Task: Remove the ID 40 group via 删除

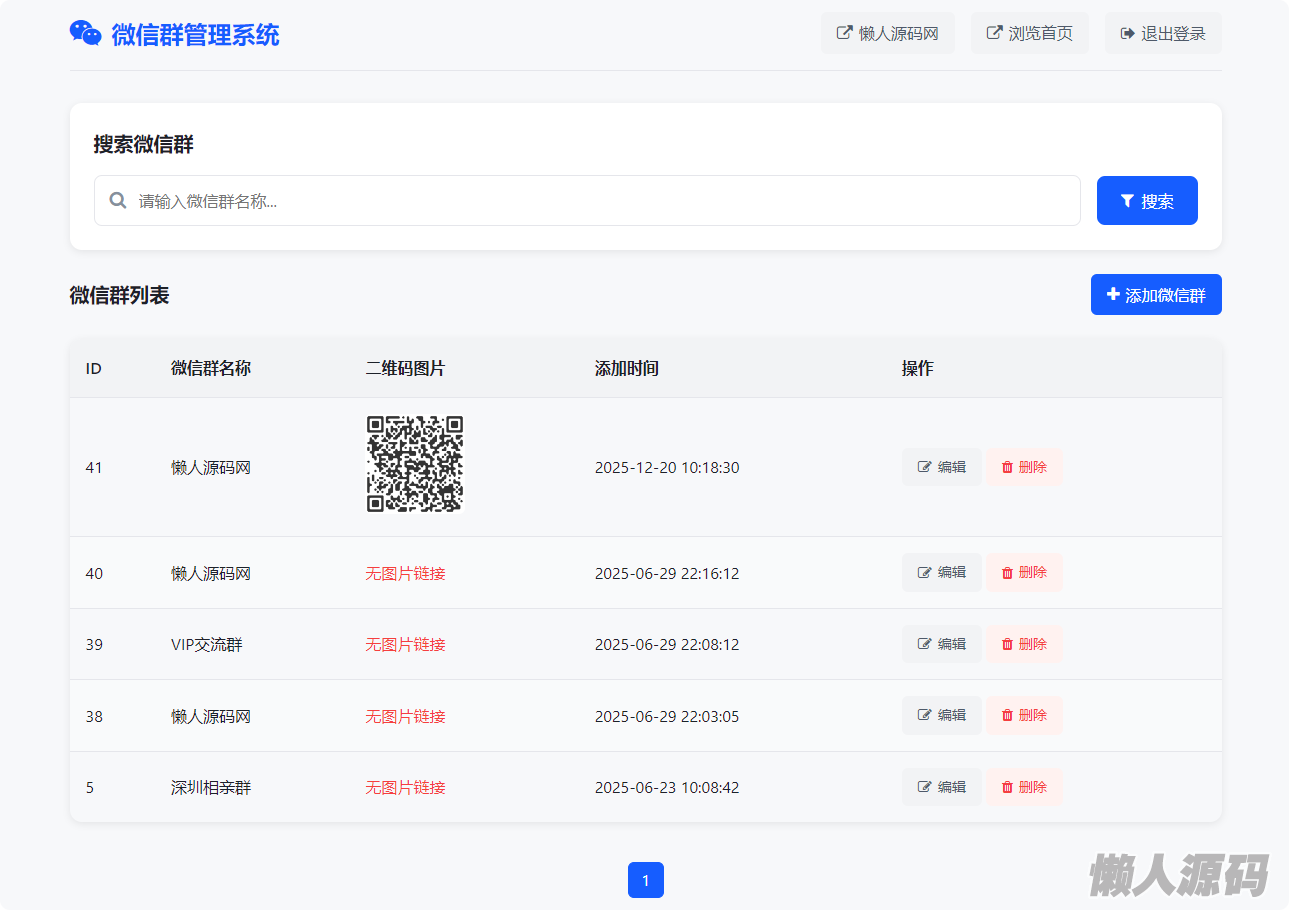Action: click(x=1024, y=573)
